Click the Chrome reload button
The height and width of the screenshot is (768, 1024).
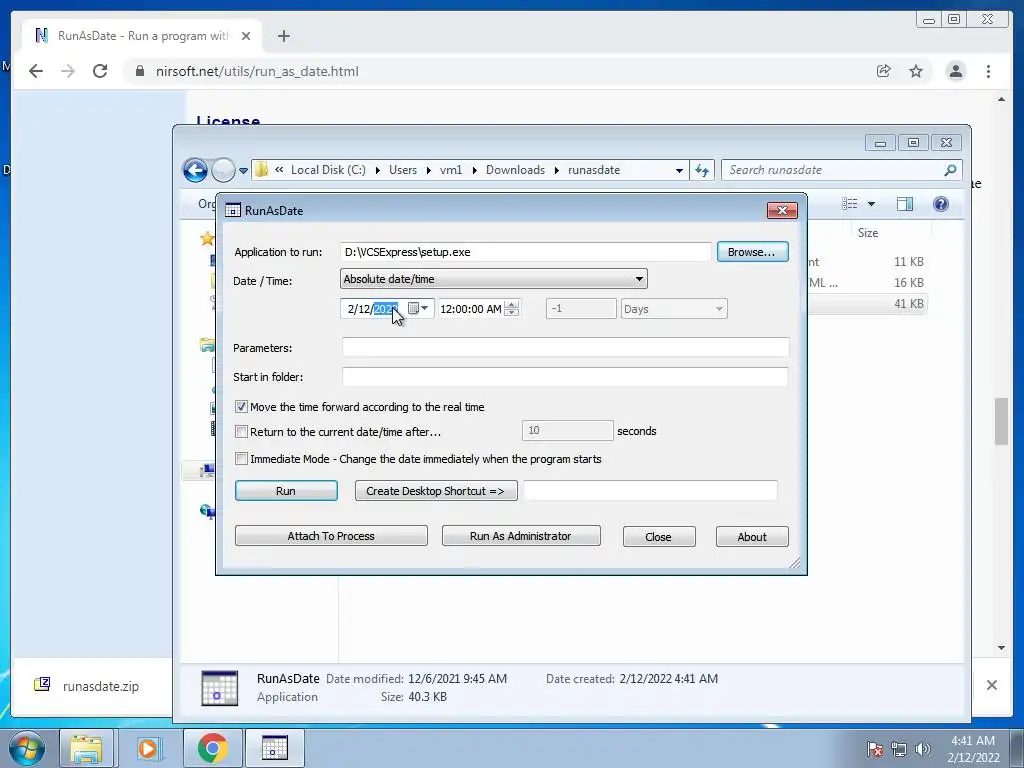[100, 71]
